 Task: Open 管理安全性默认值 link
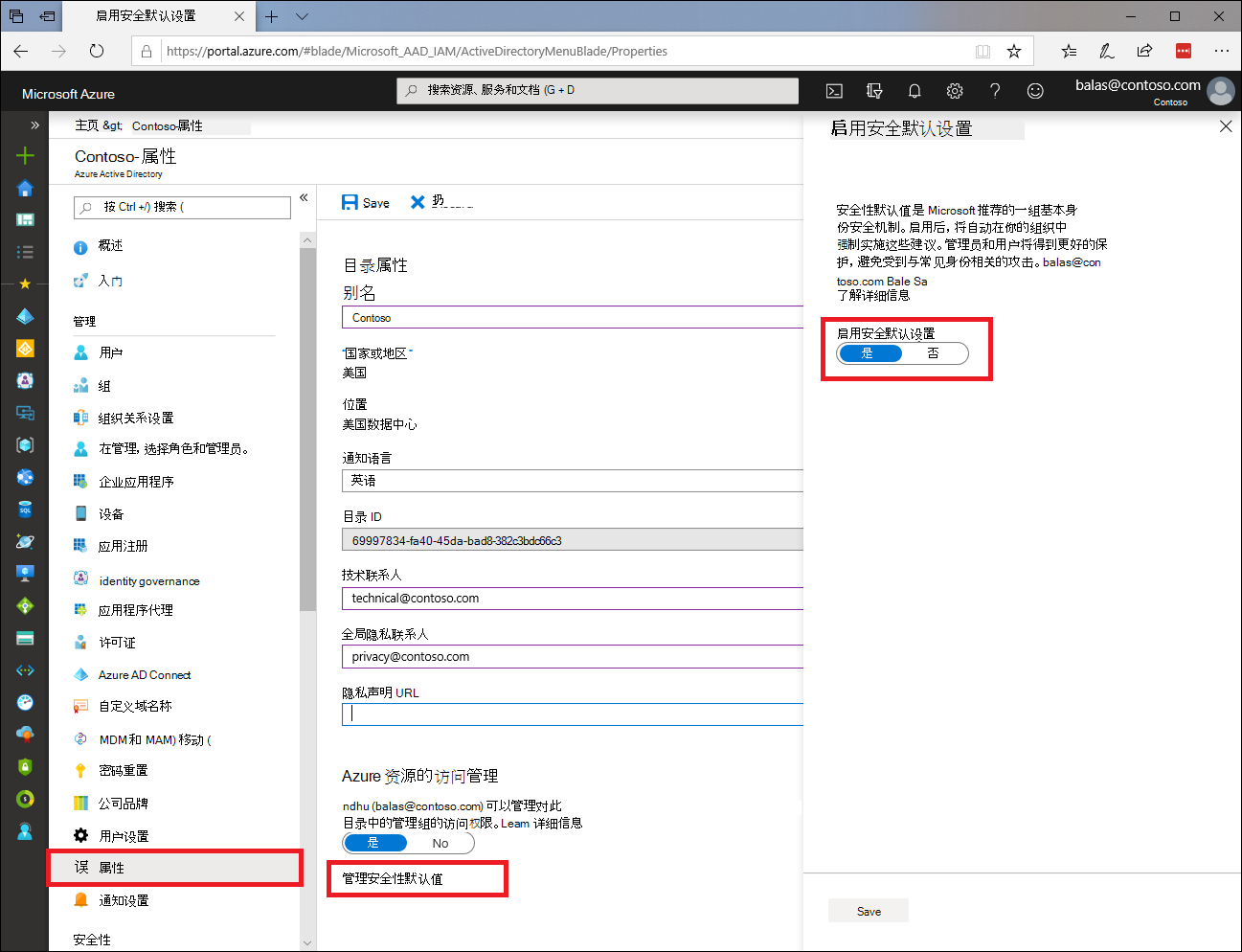pyautogui.click(x=393, y=878)
